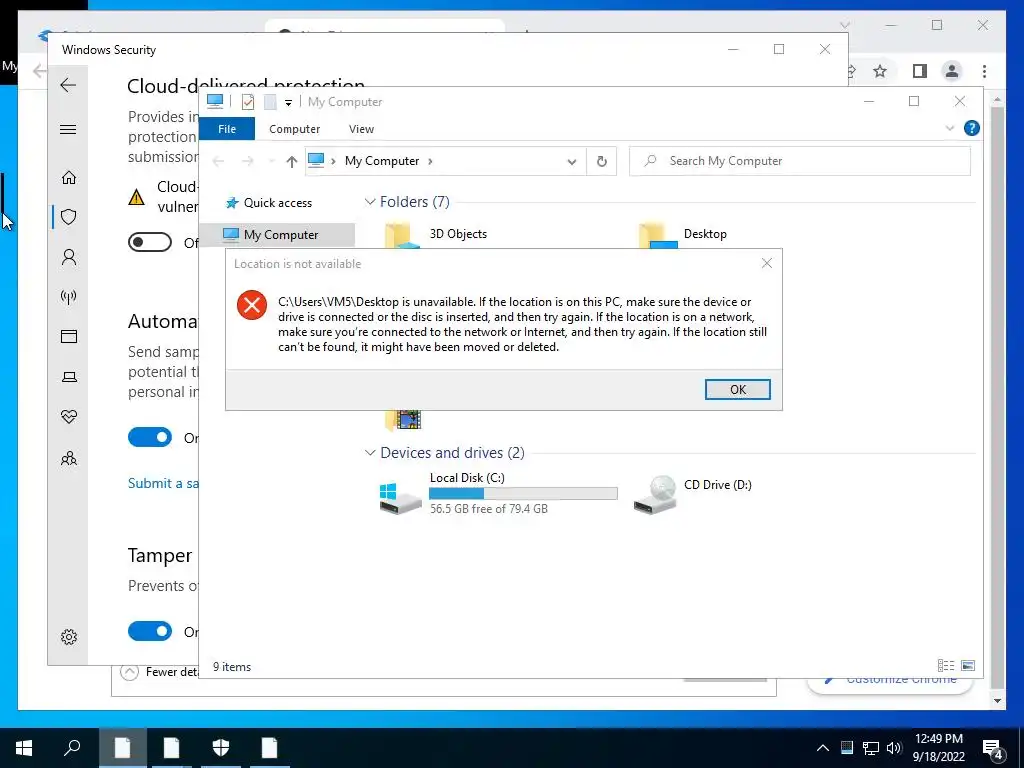Click the Chrome tab search chevron
The image size is (1024, 768).
(844, 25)
